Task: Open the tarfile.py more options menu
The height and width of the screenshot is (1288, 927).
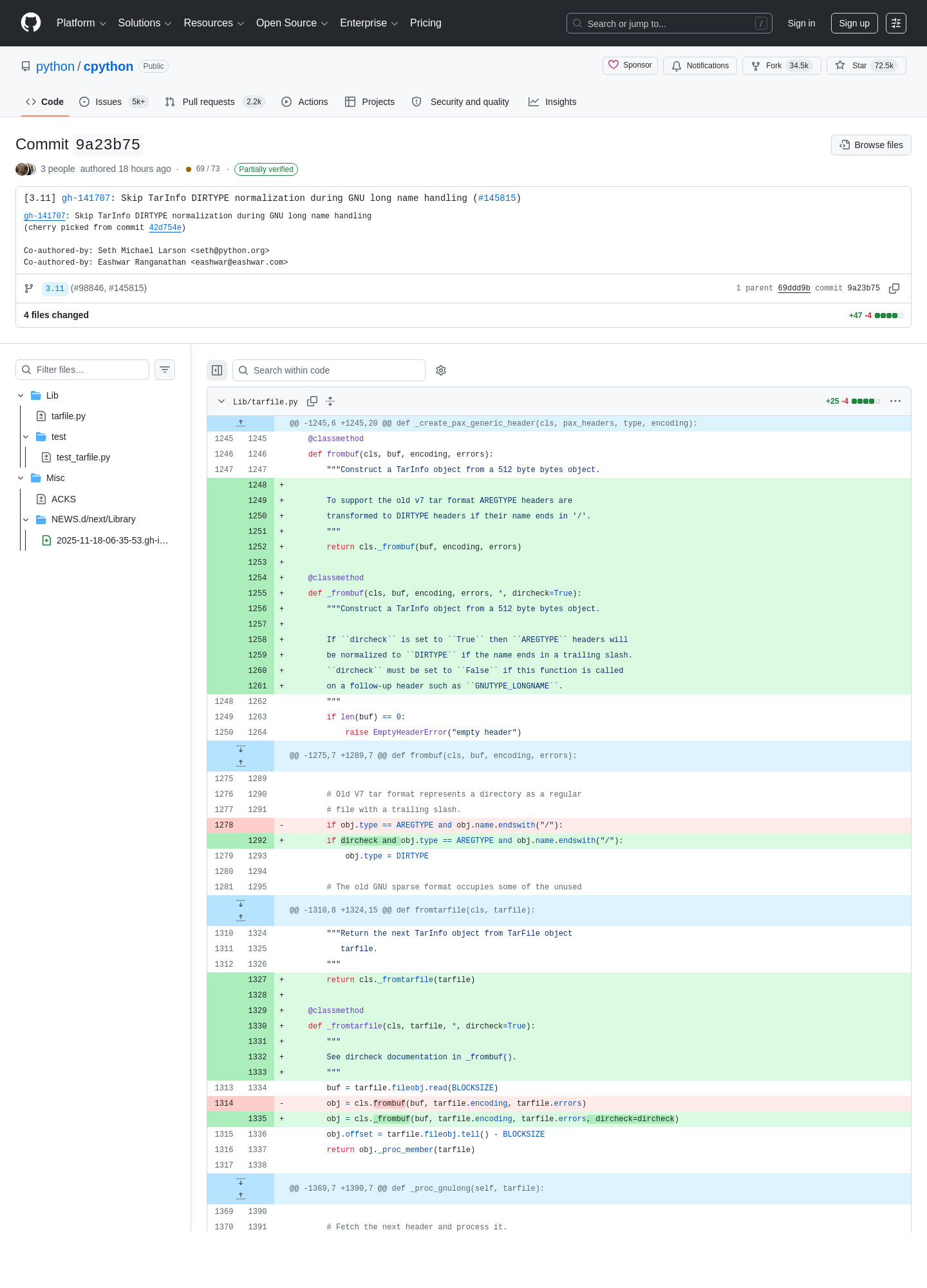Action: [x=895, y=401]
